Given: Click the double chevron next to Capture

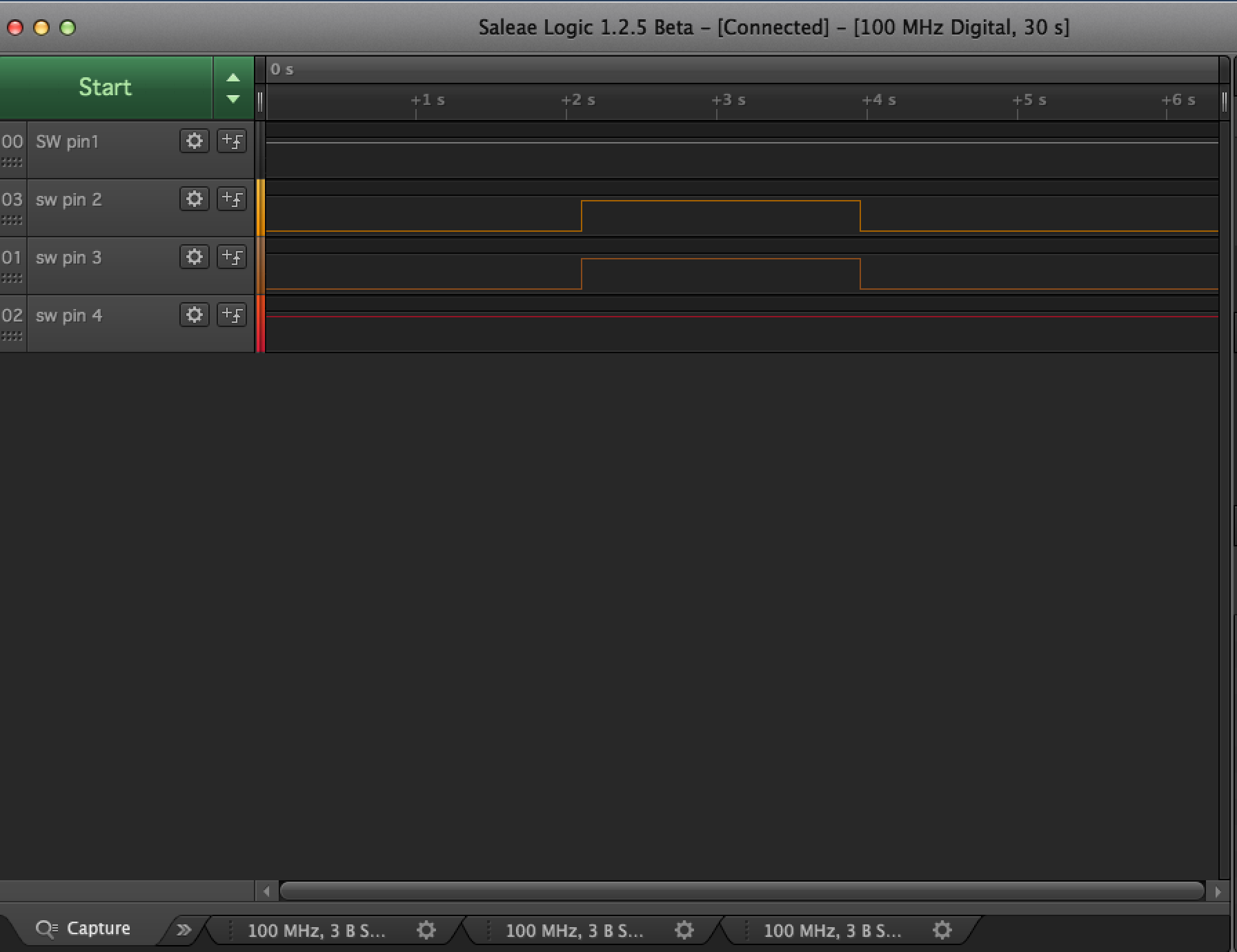Looking at the screenshot, I should click(x=184, y=930).
